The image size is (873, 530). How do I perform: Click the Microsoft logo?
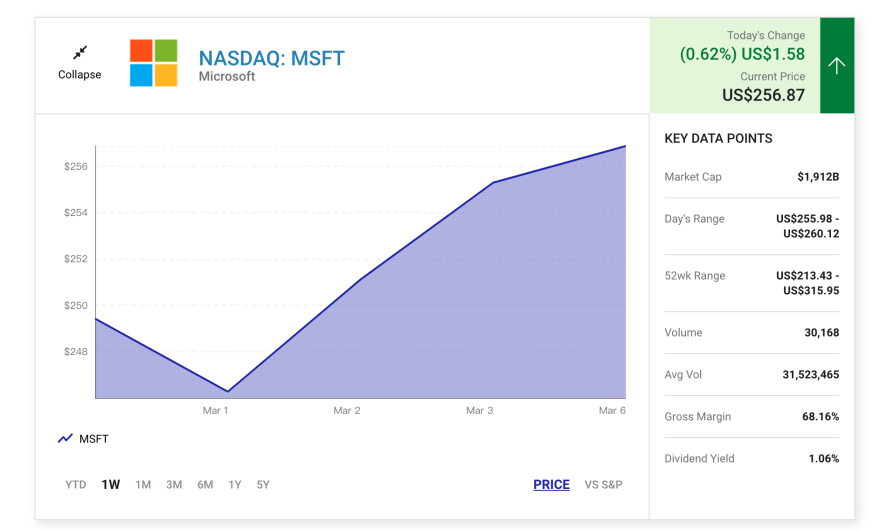pos(154,63)
